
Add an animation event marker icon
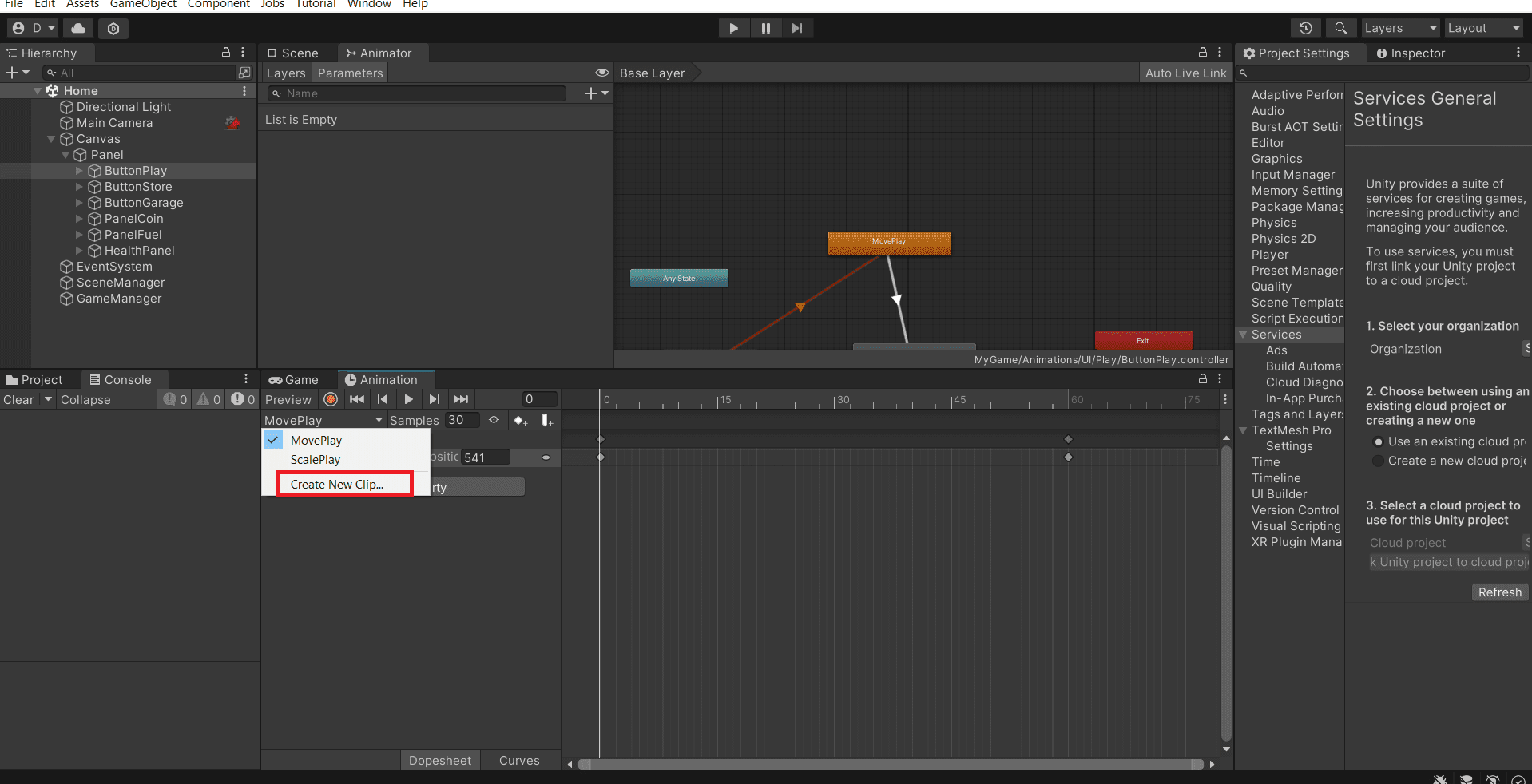547,420
